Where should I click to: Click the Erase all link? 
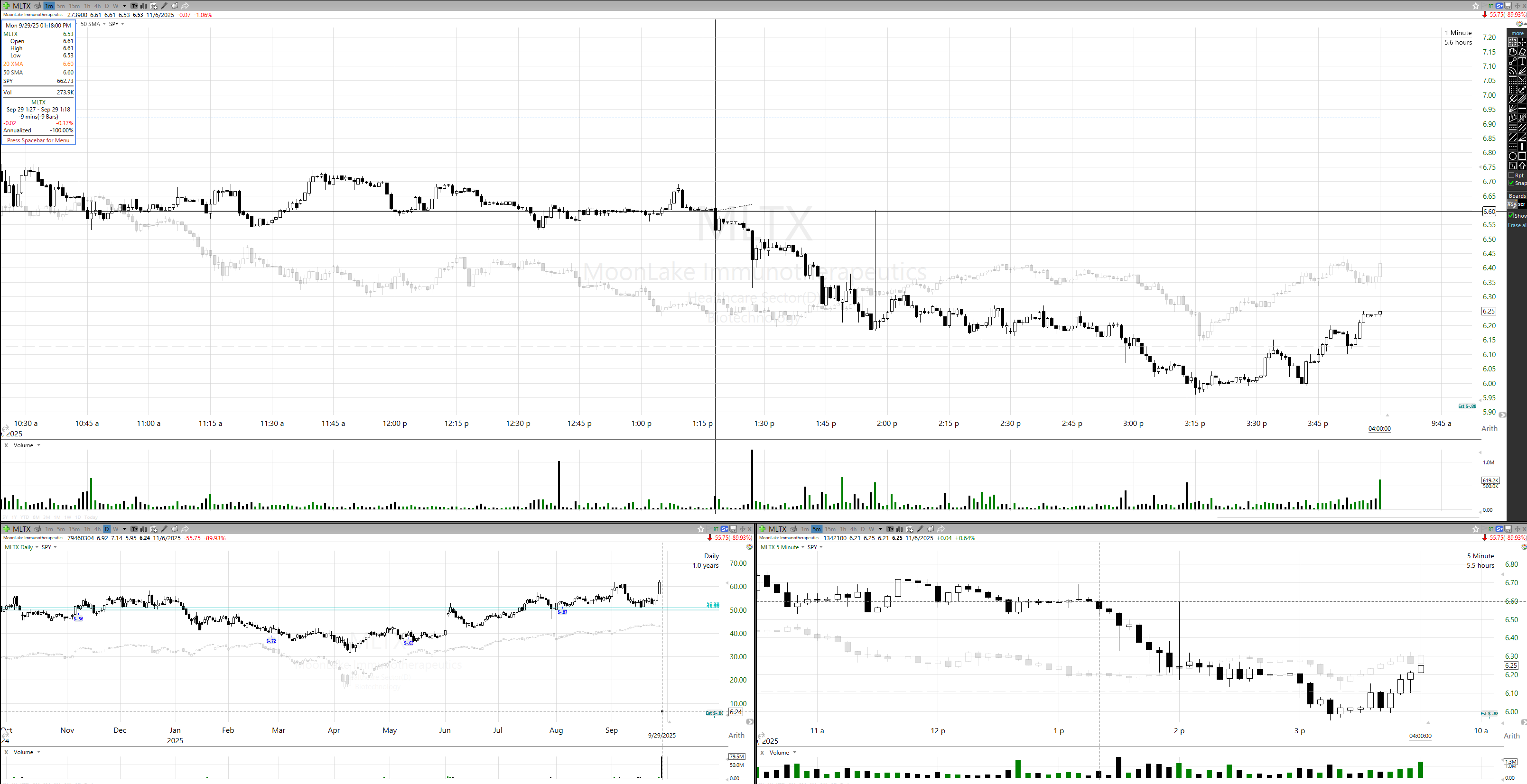point(1517,225)
